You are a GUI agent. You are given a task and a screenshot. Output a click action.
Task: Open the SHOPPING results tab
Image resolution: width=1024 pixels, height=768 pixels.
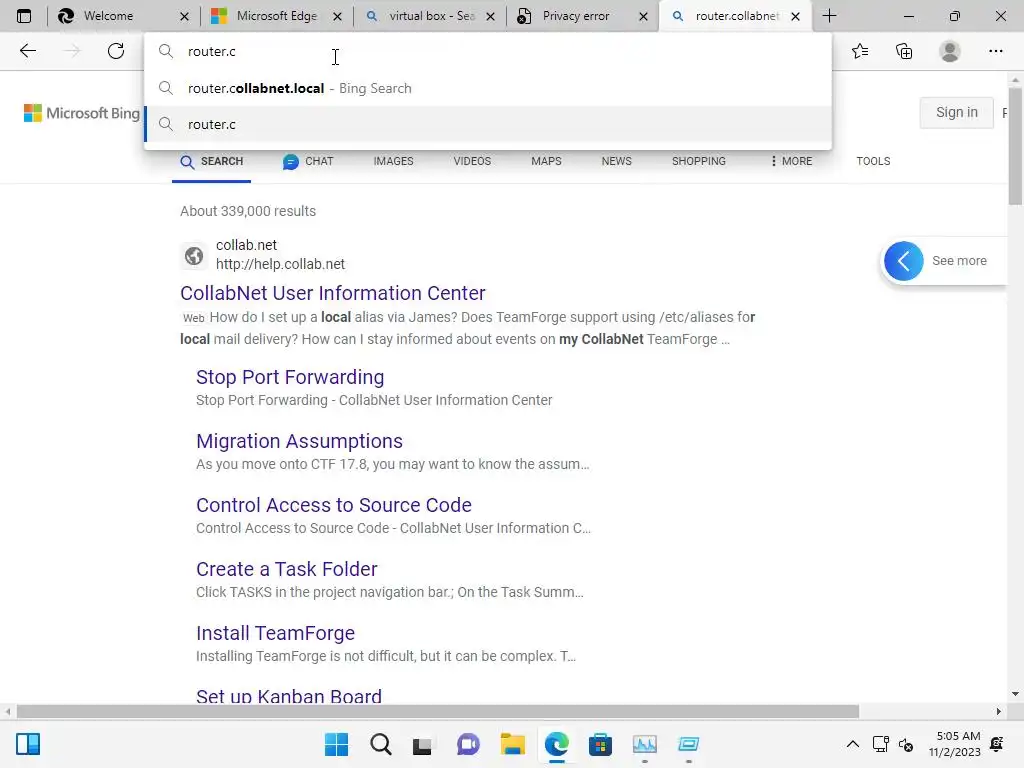point(699,161)
